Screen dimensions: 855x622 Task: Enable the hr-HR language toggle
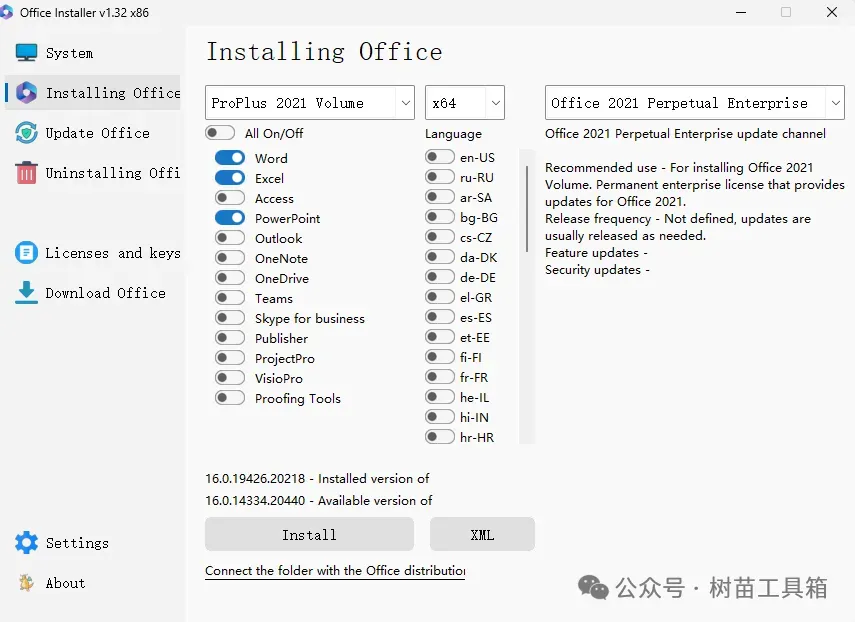click(439, 437)
